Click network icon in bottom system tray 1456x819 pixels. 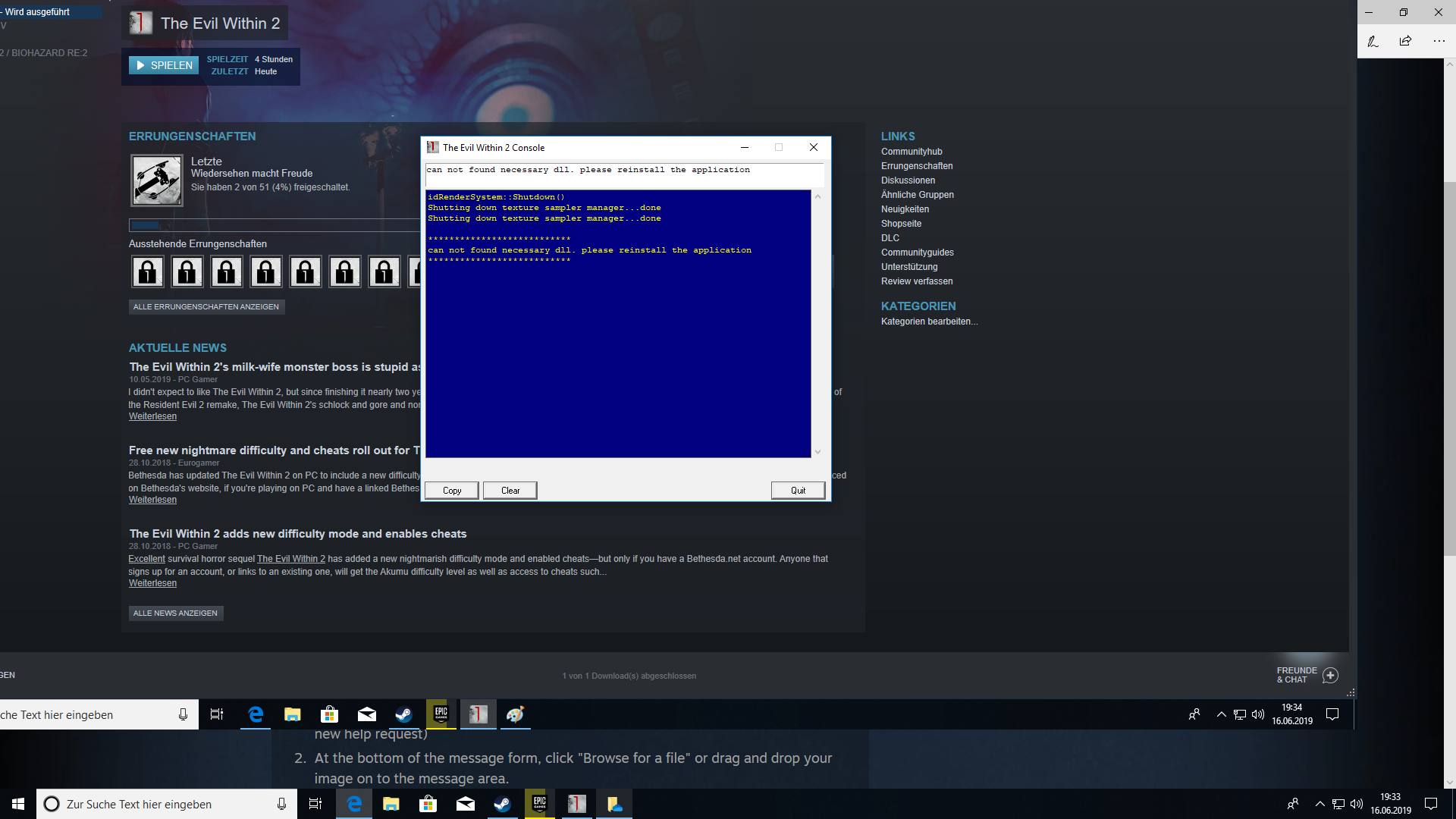(x=1338, y=804)
